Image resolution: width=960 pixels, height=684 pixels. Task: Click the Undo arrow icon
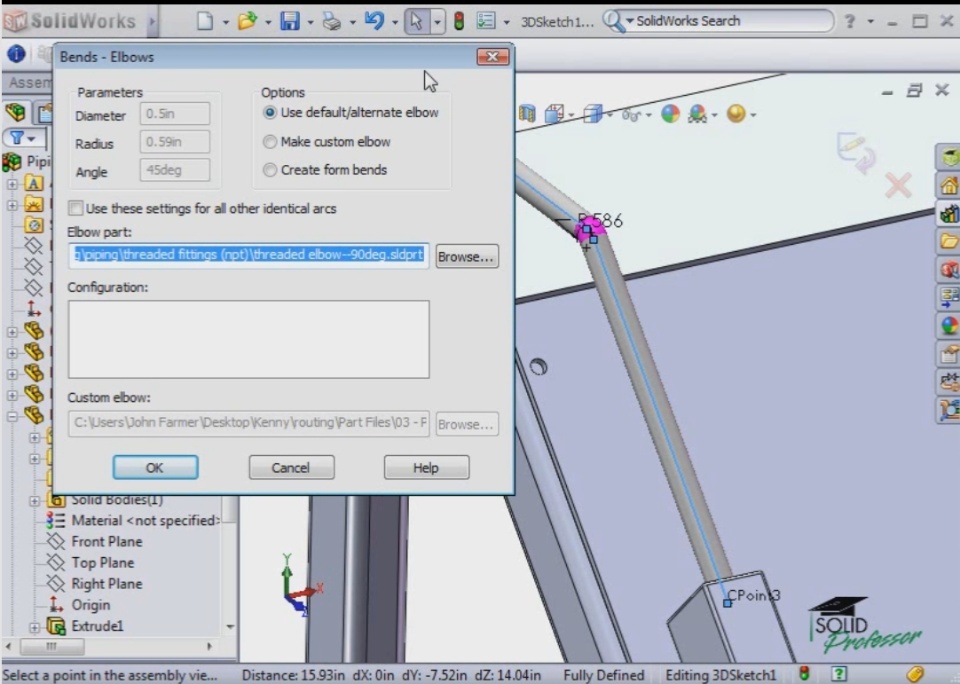point(373,21)
